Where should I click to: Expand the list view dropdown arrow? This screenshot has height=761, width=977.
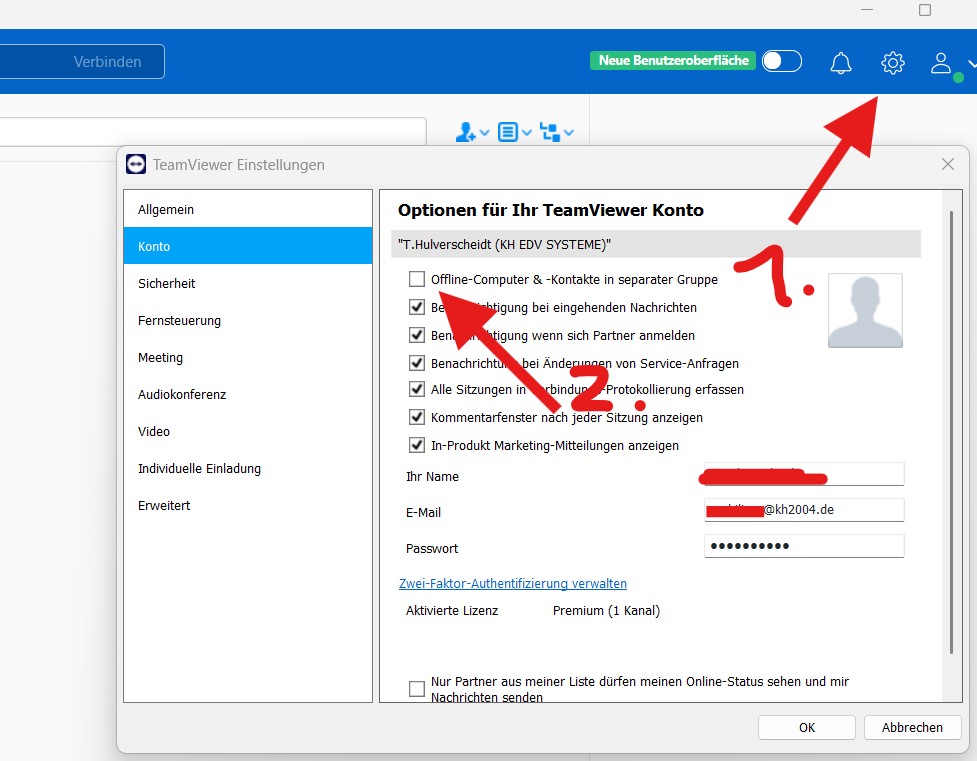(527, 132)
